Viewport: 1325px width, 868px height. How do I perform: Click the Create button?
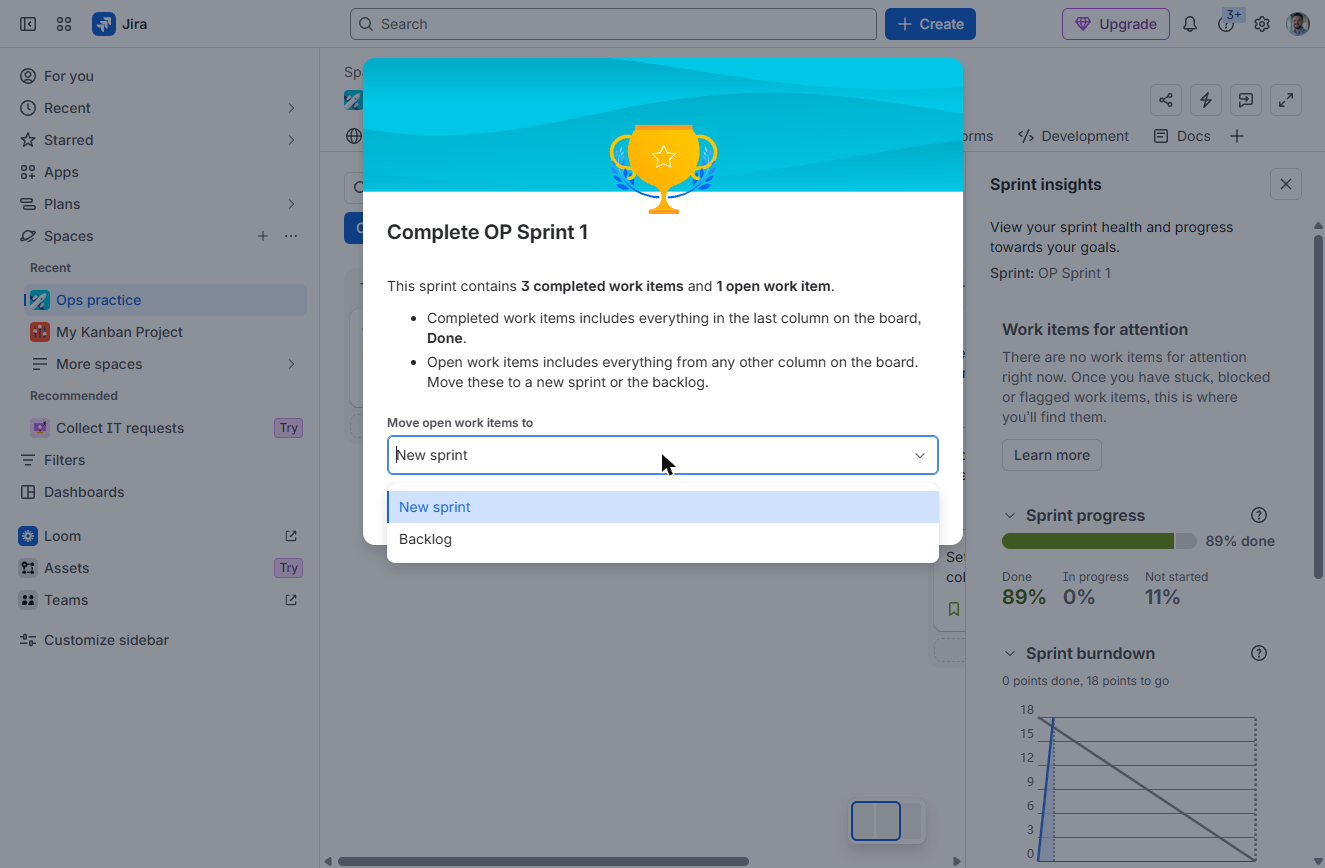coord(930,24)
